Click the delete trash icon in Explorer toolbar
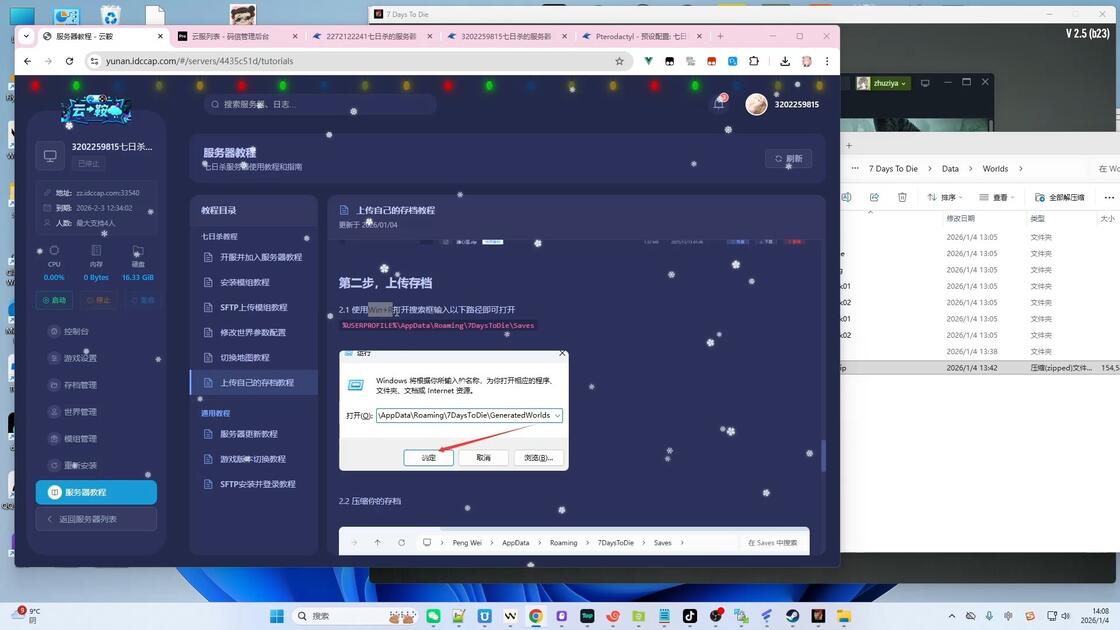 [x=902, y=197]
